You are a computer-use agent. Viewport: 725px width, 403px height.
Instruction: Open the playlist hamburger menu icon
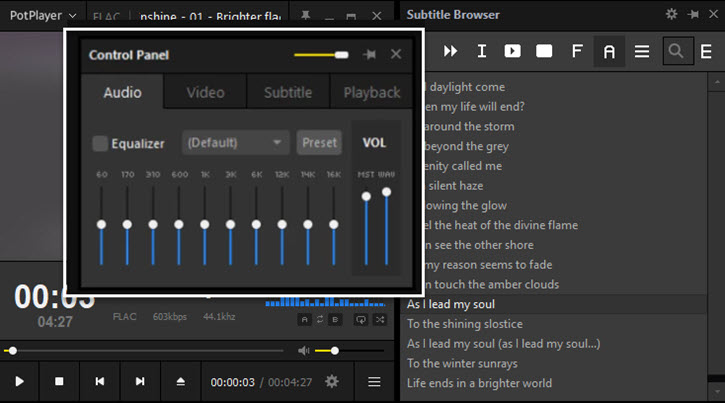click(x=374, y=382)
